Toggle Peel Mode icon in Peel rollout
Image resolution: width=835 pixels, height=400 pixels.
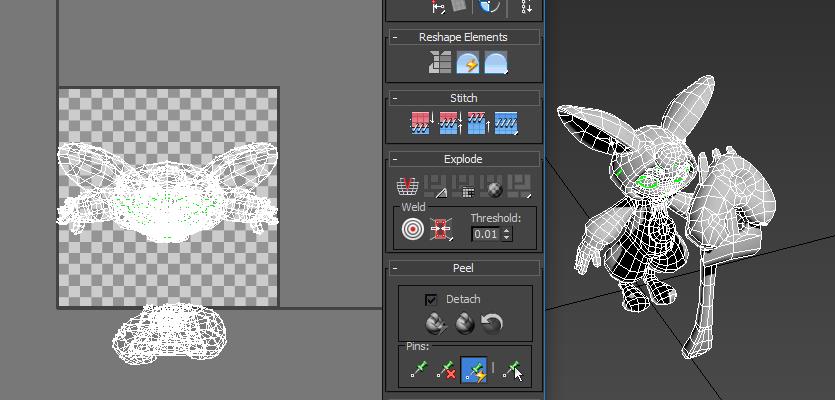464,323
